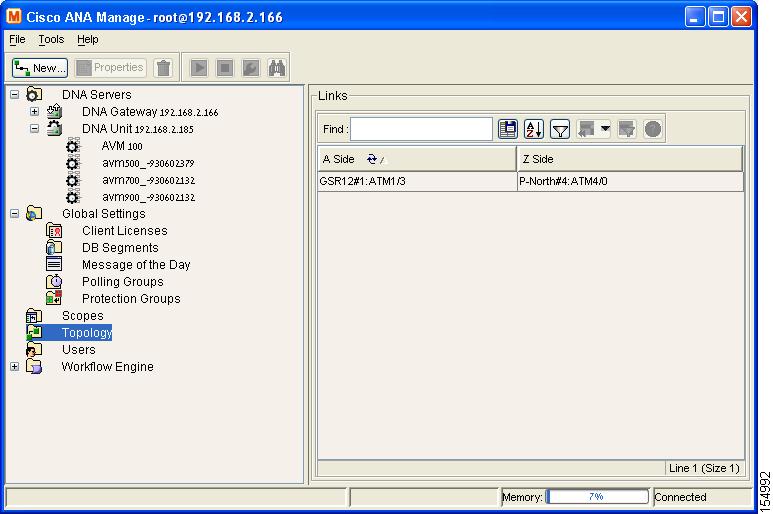Click the wrench icon in the toolbar
Screen dimensions: 773x514
click(x=250, y=68)
